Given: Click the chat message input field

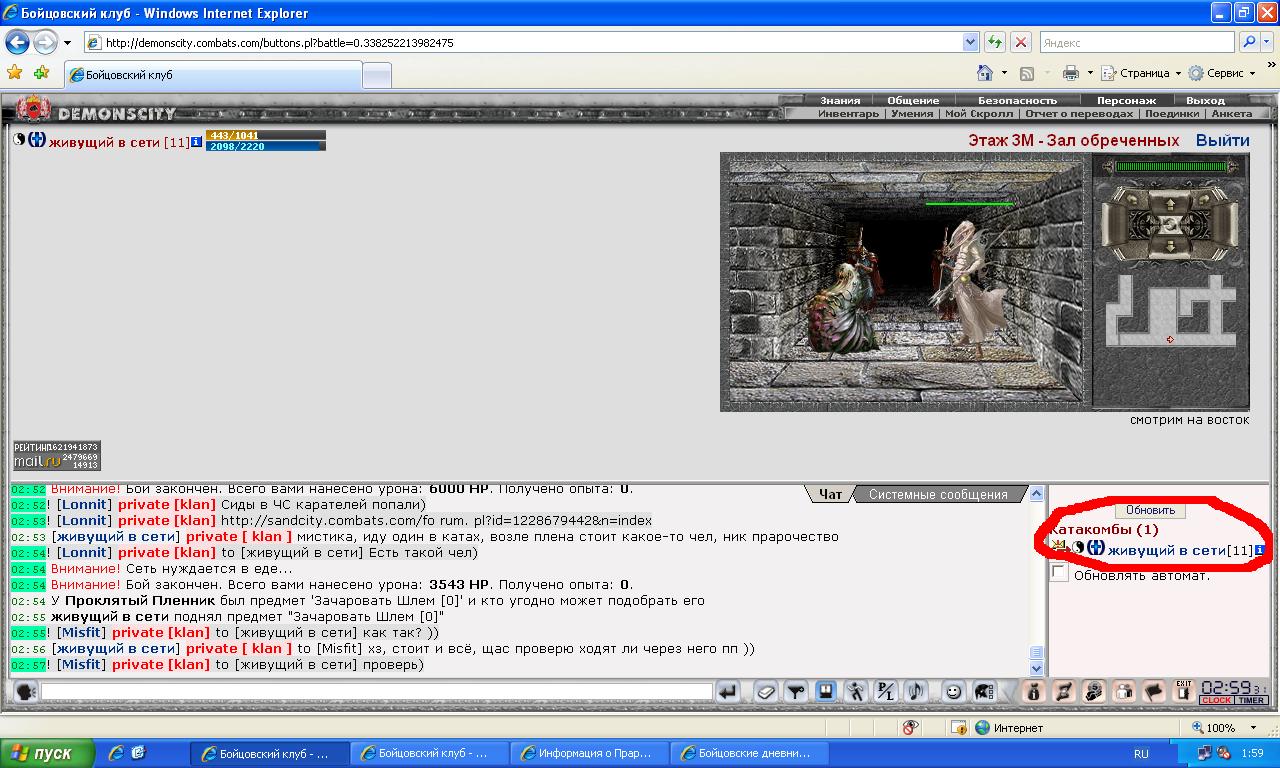Looking at the screenshot, I should click(376, 691).
